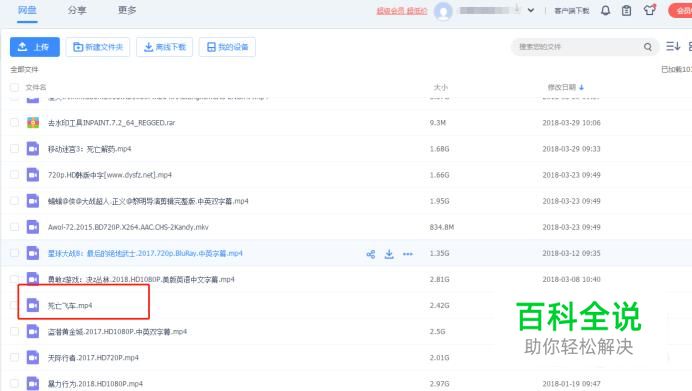This screenshot has width=692, height=391.
Task: Click video icon of 暴力行为.2018.HD1080P file
Action: (x=33, y=383)
